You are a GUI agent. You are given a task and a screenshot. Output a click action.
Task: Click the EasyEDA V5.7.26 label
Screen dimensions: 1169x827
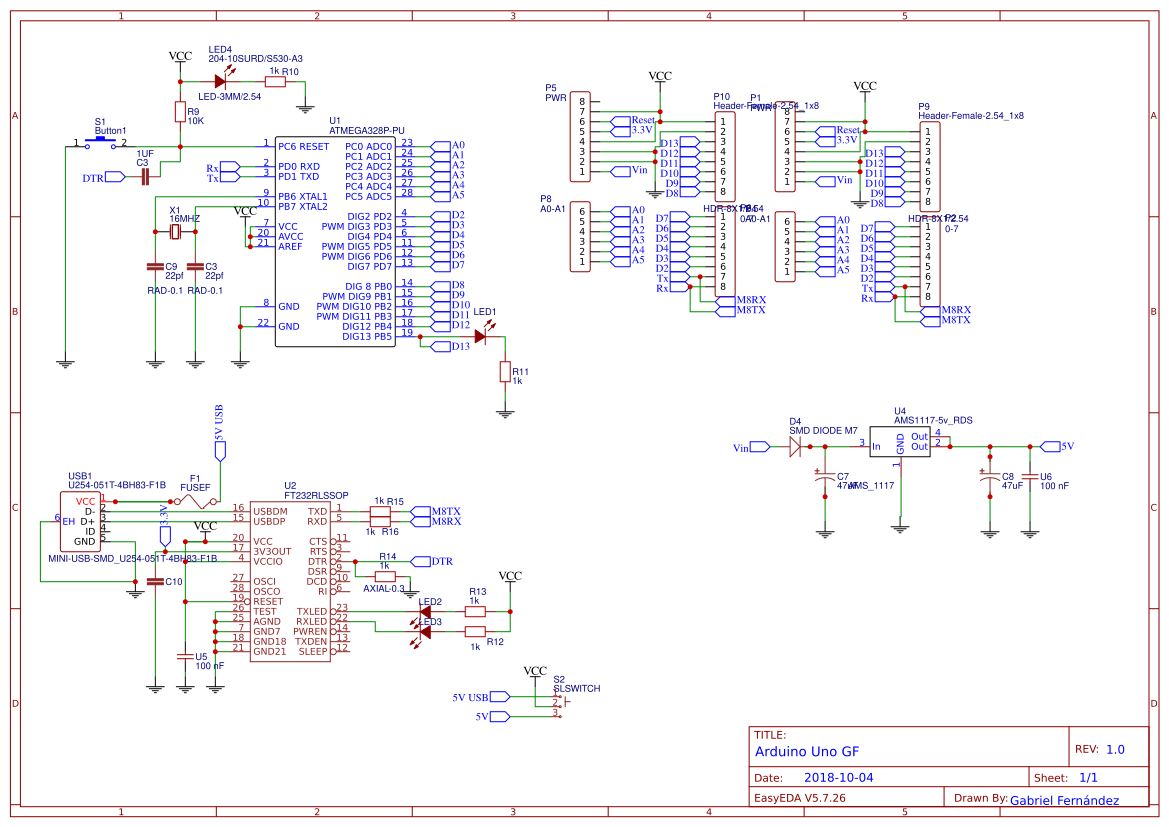click(800, 798)
